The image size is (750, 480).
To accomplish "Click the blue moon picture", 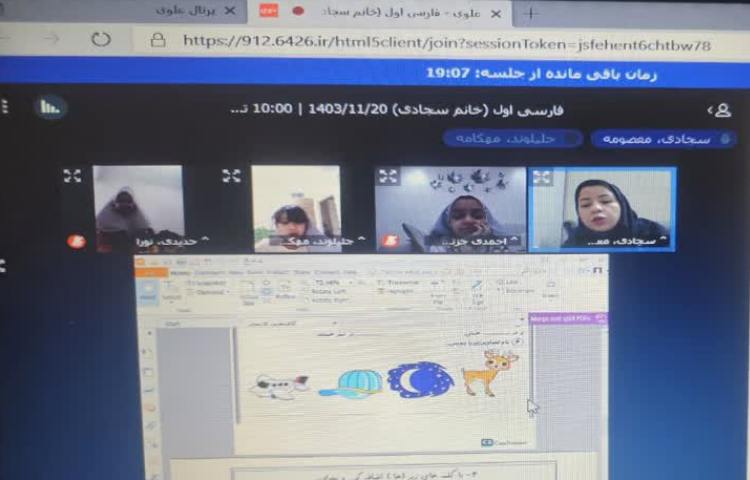I will click(420, 380).
